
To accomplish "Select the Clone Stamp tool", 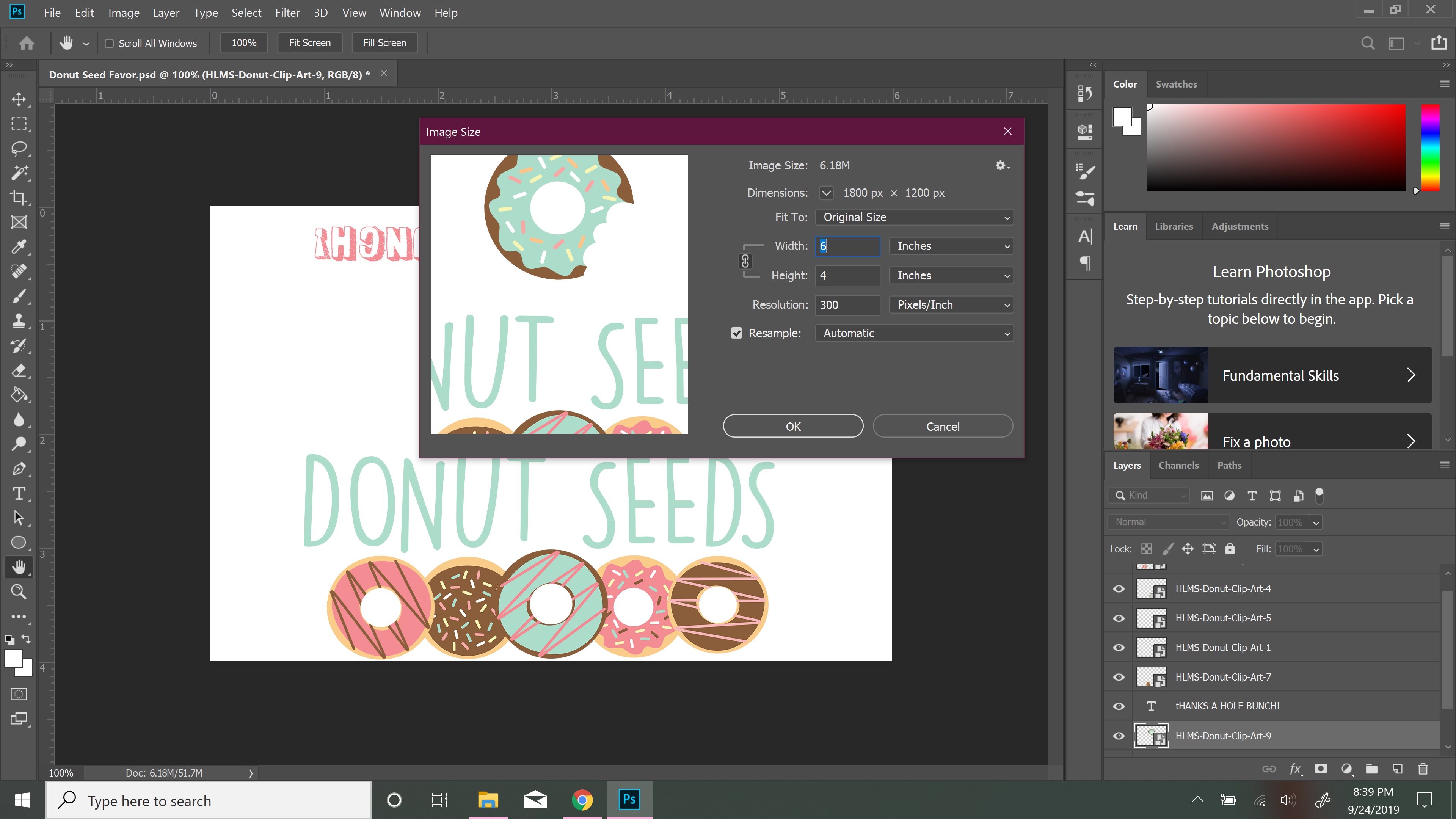I will click(x=19, y=321).
